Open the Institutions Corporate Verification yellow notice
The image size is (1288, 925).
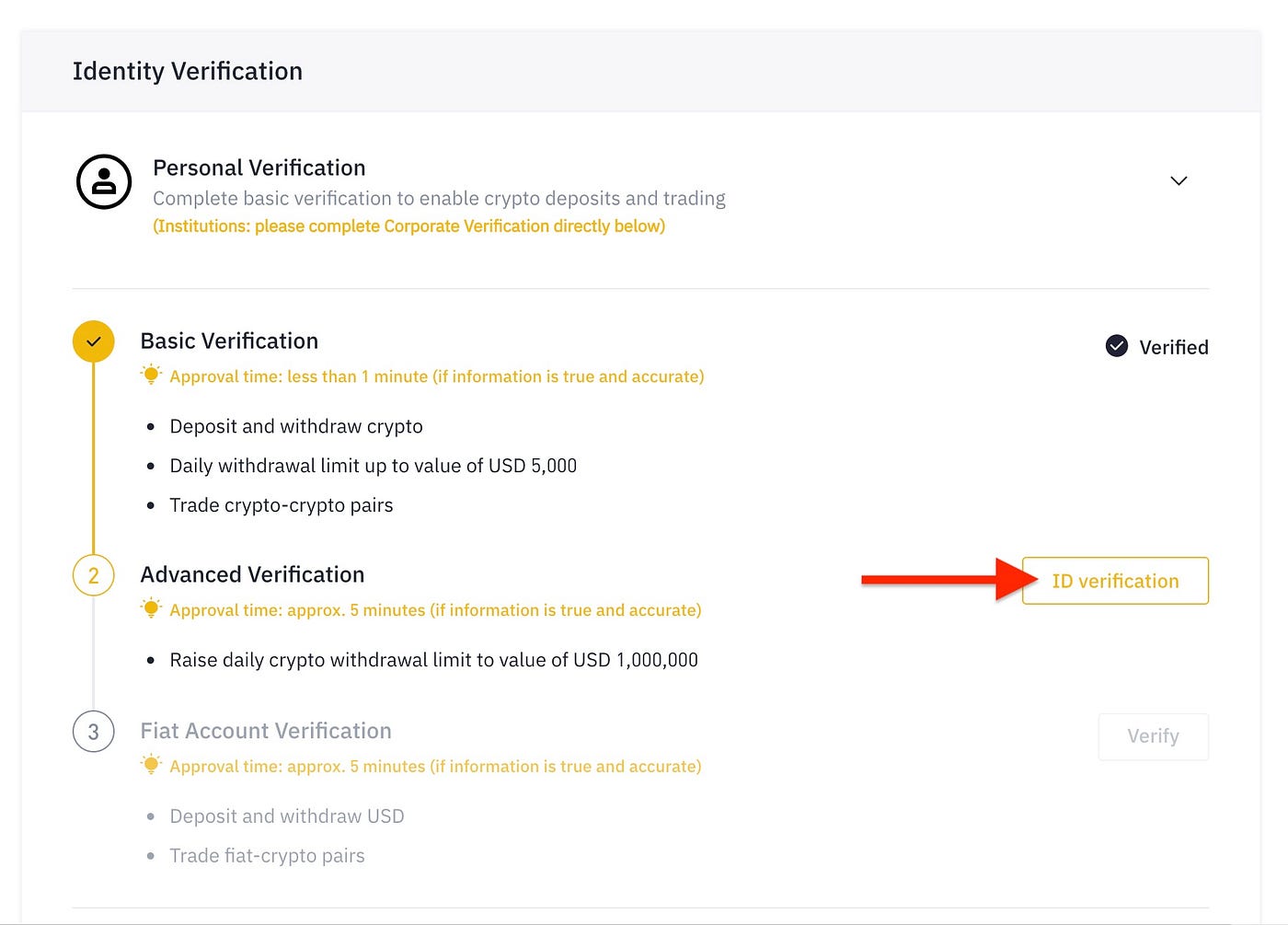point(409,226)
